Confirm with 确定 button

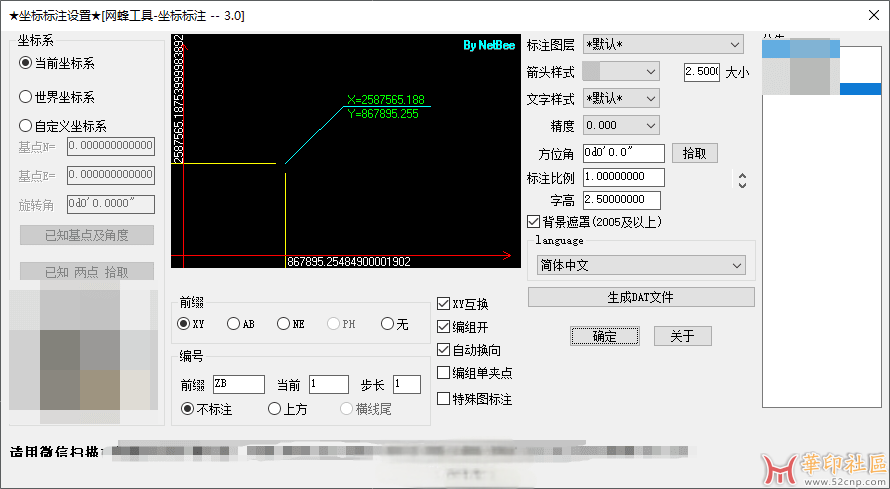coord(604,336)
